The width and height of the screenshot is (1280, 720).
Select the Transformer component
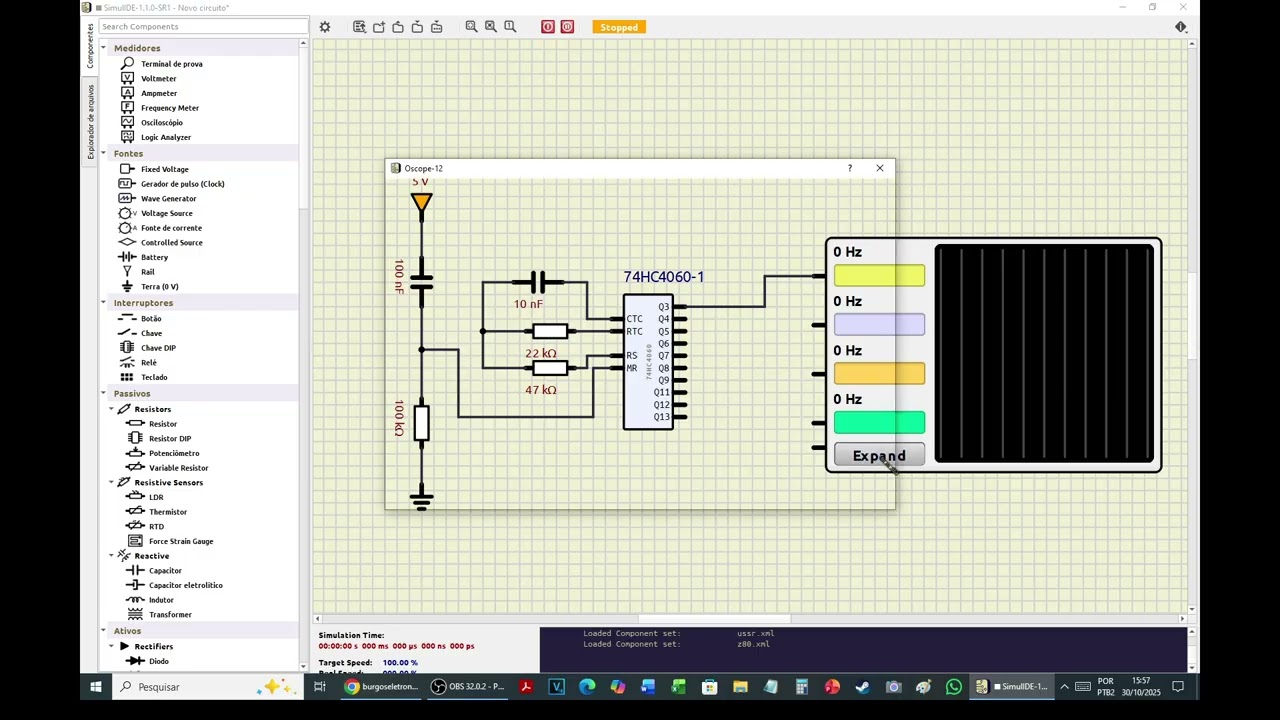pyautogui.click(x=170, y=615)
